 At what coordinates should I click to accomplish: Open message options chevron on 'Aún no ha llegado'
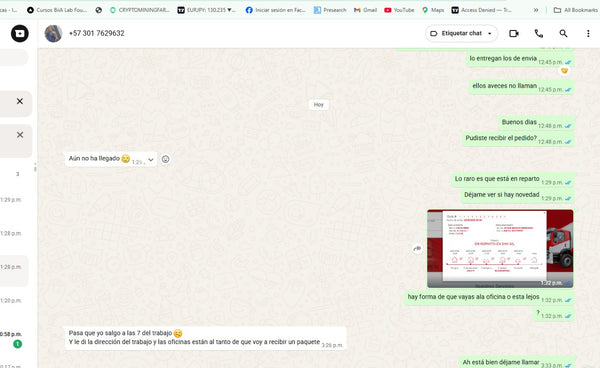point(151,160)
